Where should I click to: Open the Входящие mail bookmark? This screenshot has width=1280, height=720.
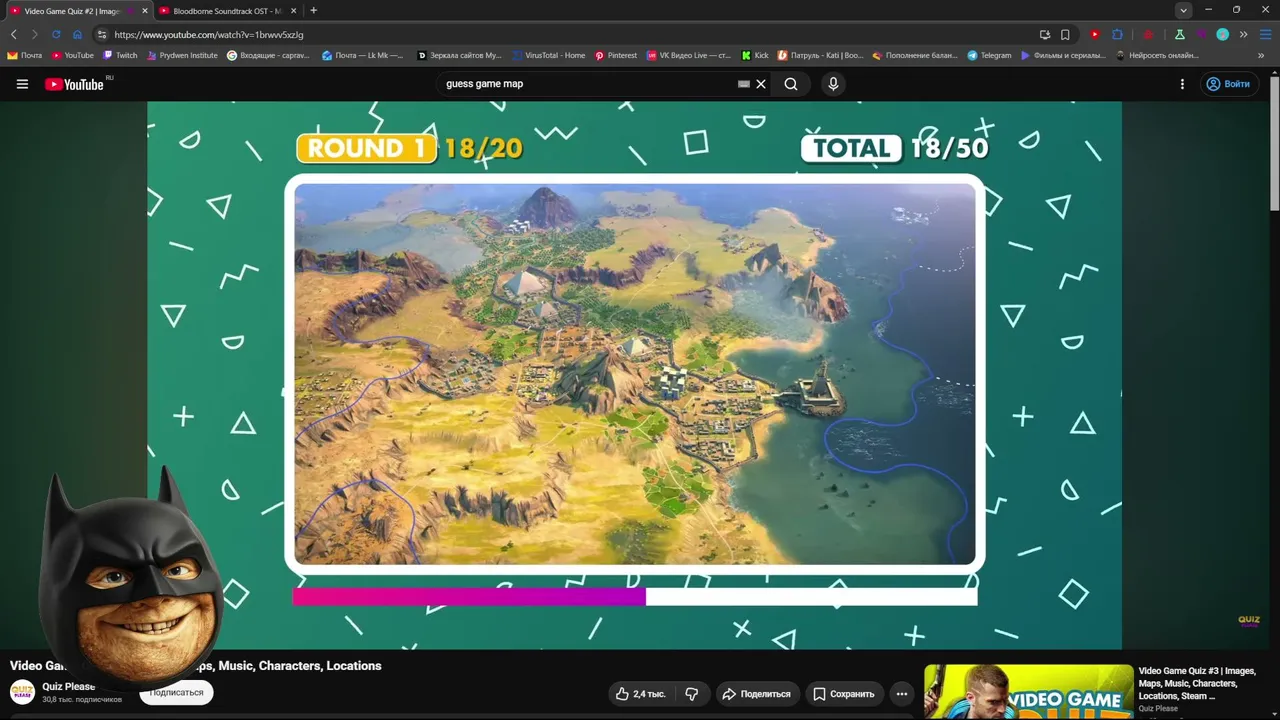click(268, 56)
